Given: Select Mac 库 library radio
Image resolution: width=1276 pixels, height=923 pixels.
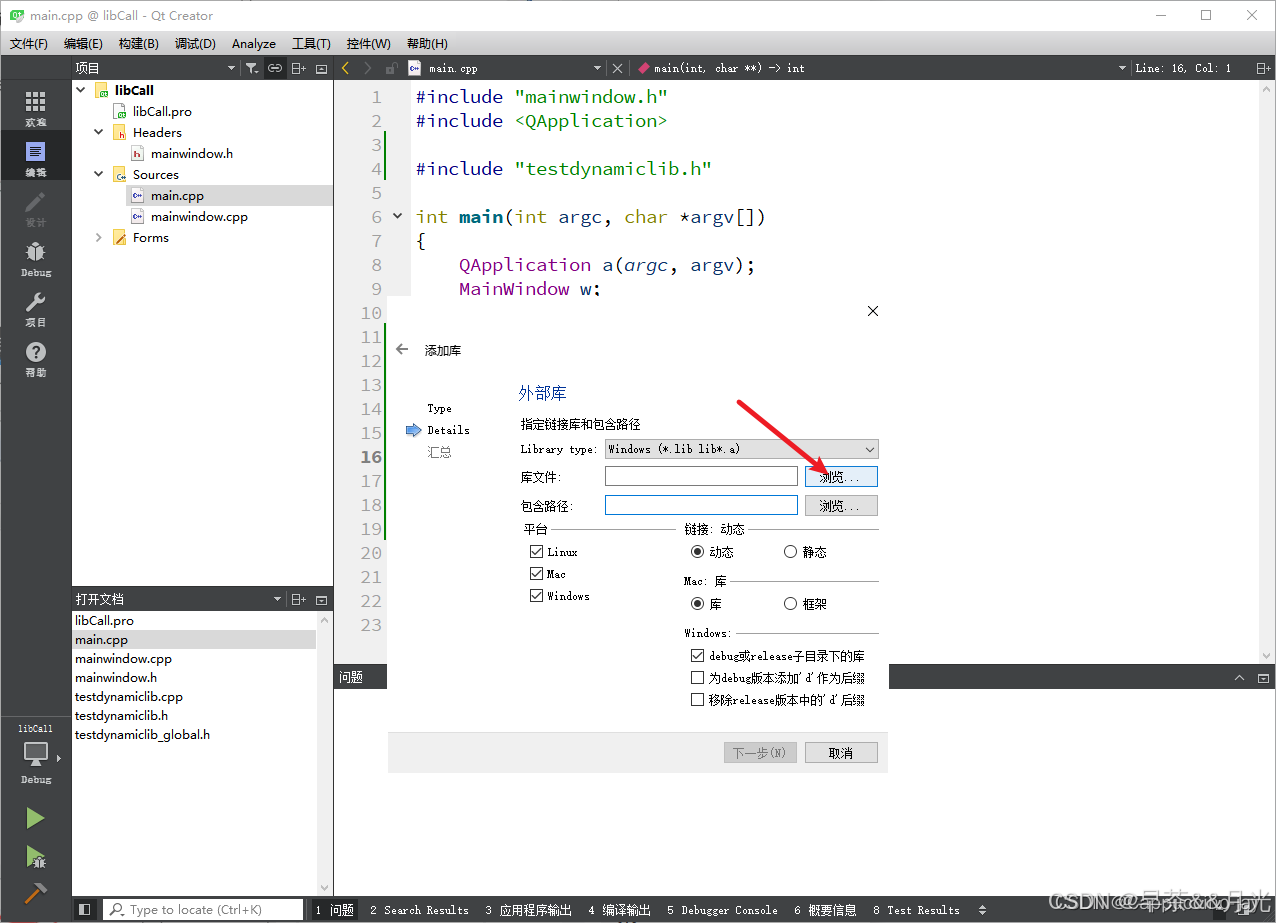Looking at the screenshot, I should [697, 604].
